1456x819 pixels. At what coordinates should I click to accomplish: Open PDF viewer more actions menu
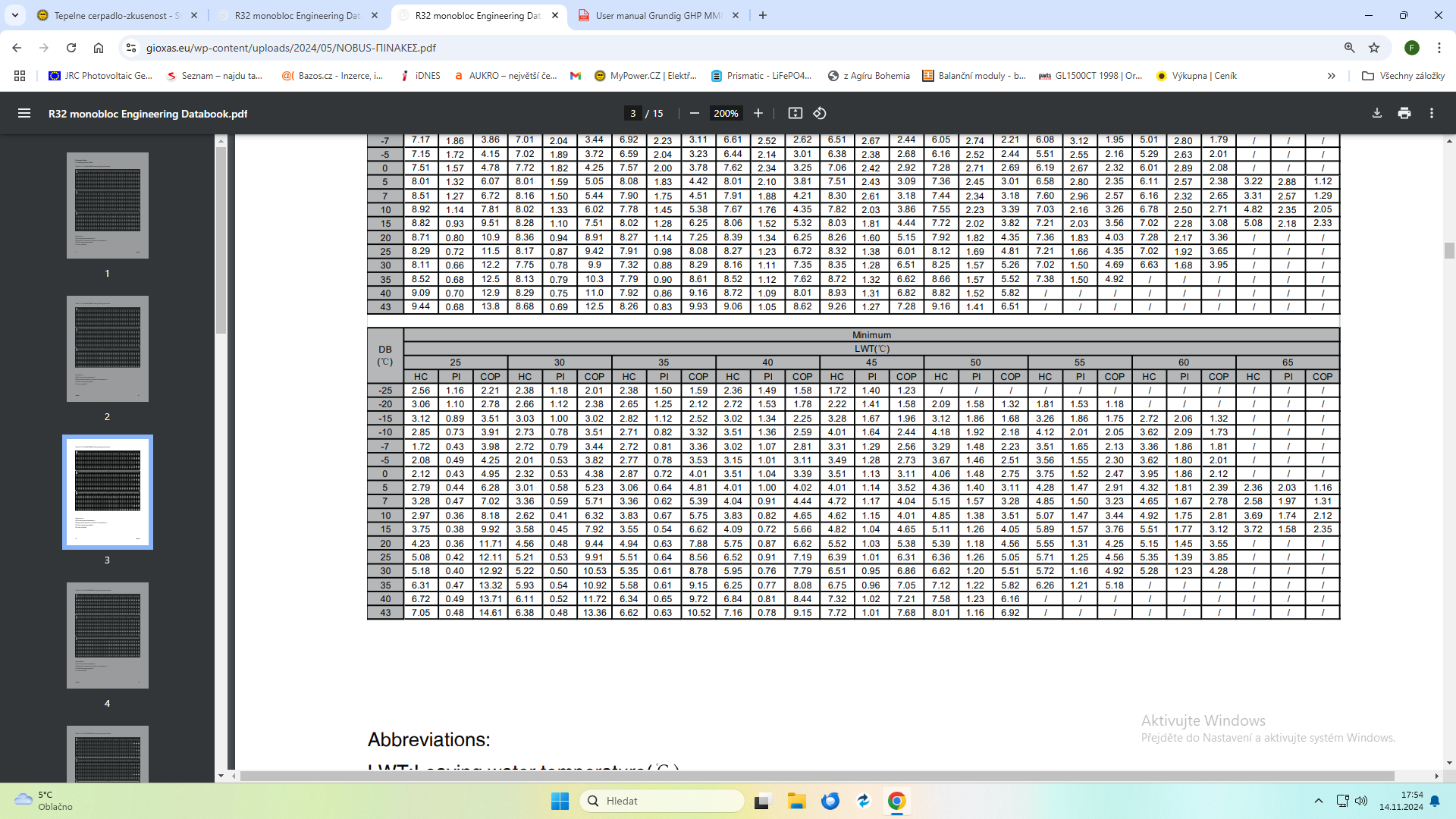click(x=1431, y=113)
